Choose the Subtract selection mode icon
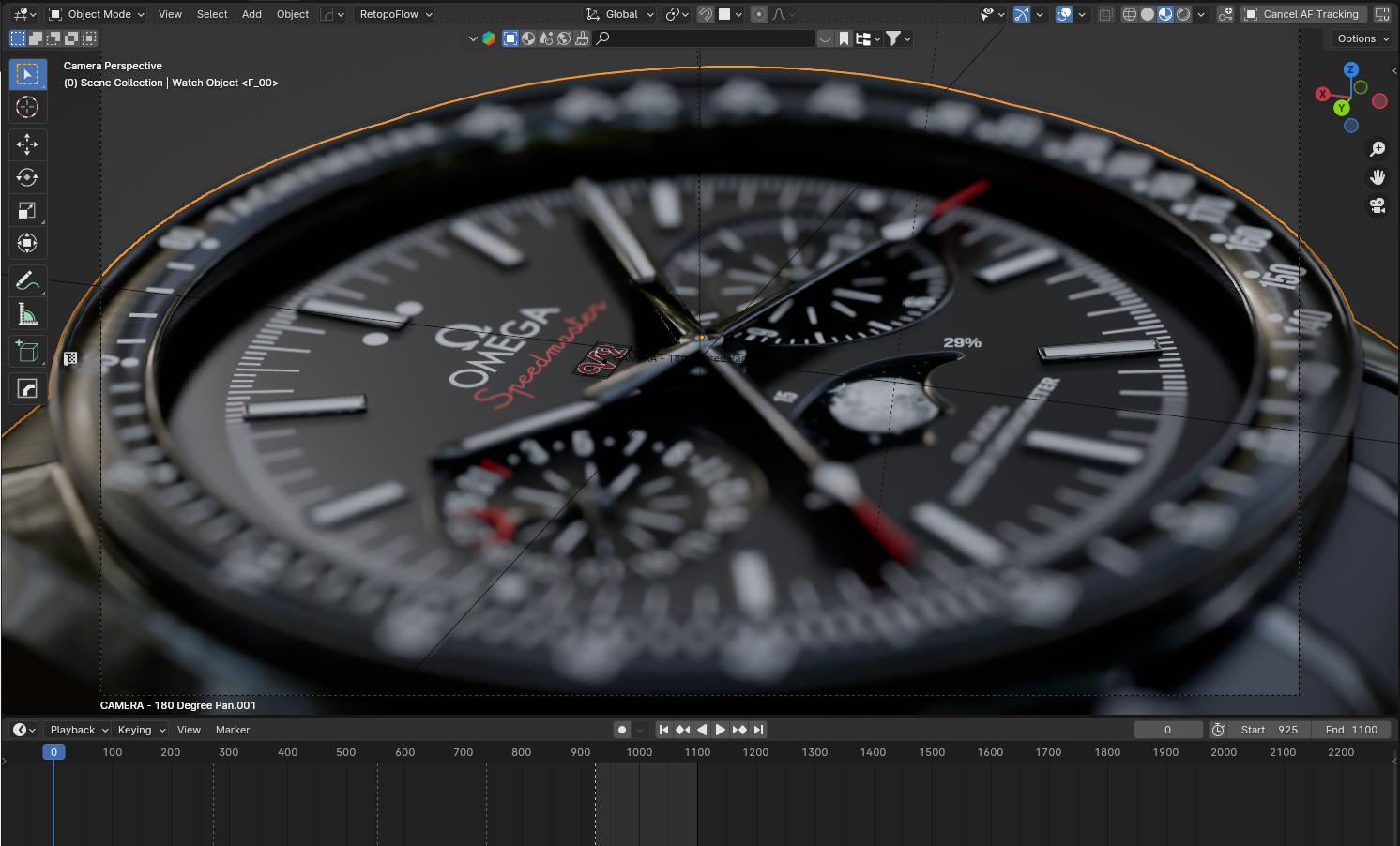 pos(53,38)
